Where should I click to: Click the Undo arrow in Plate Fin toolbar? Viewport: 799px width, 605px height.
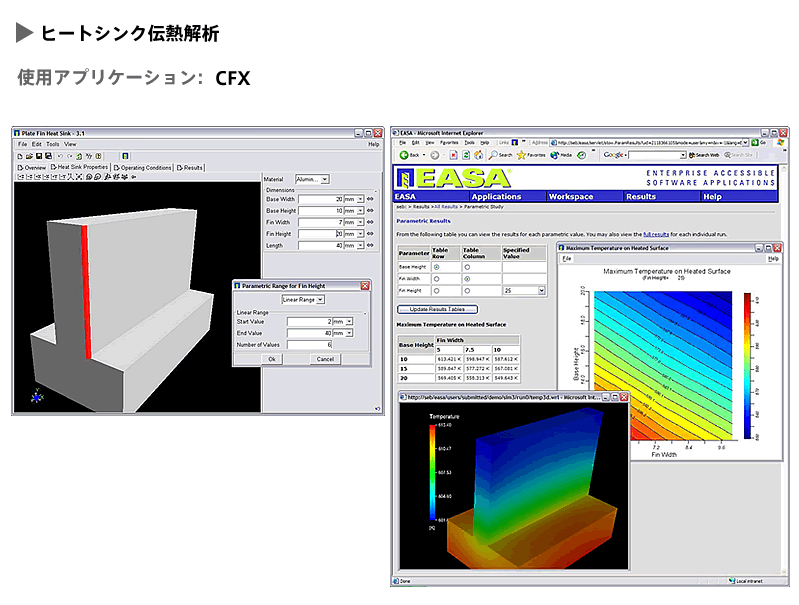60,156
